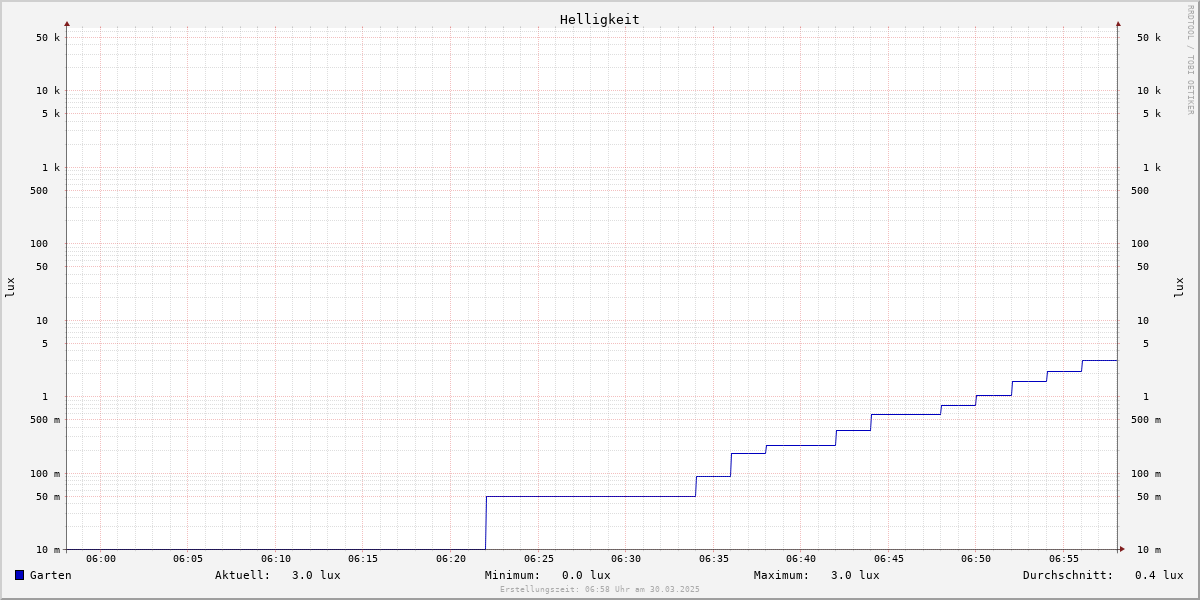Click the 06:20 time axis label
The image size is (1200, 600).
451,559
